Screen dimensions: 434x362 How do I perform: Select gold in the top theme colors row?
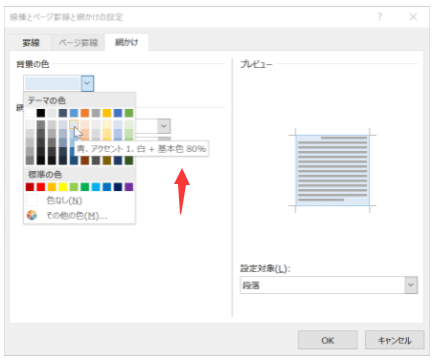click(107, 113)
